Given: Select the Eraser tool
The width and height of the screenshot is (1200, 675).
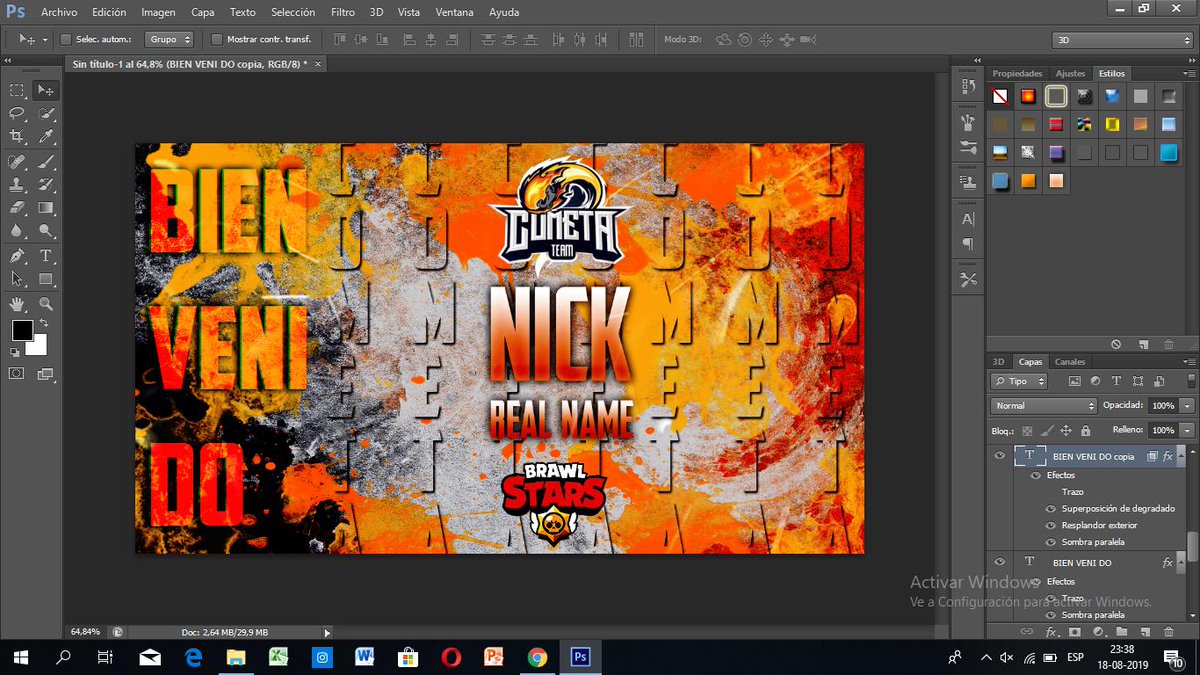Looking at the screenshot, I should tap(17, 208).
